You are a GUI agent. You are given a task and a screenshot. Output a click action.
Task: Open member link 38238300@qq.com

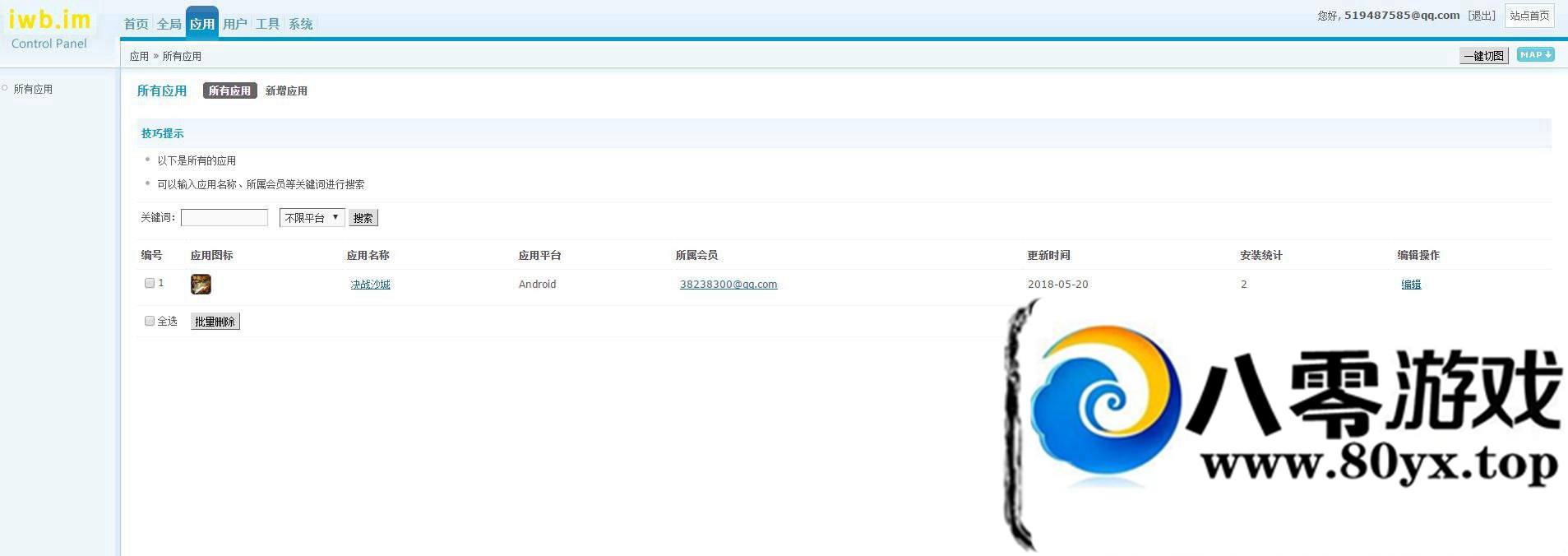728,284
